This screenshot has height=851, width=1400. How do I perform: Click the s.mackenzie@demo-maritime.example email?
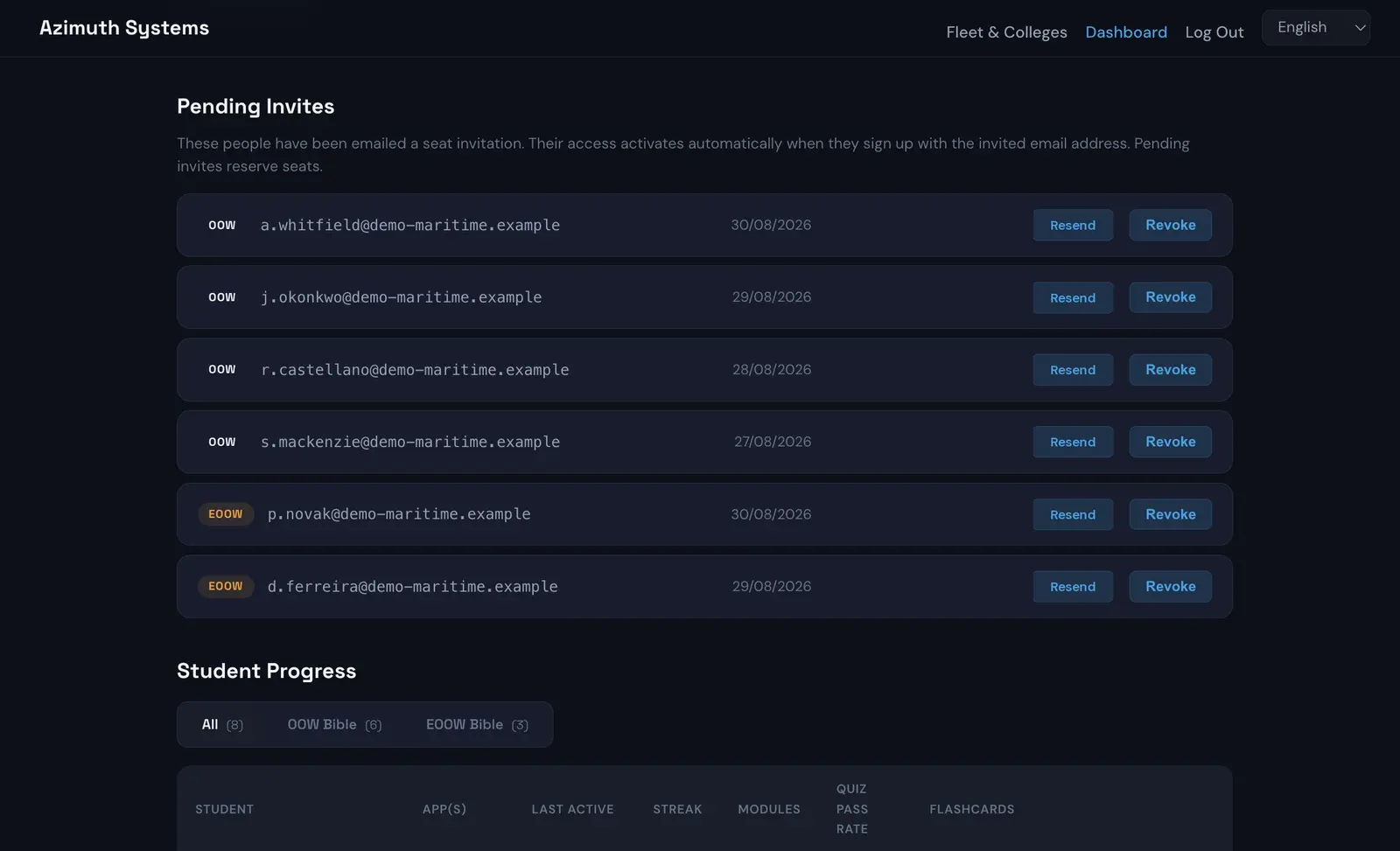tap(410, 442)
